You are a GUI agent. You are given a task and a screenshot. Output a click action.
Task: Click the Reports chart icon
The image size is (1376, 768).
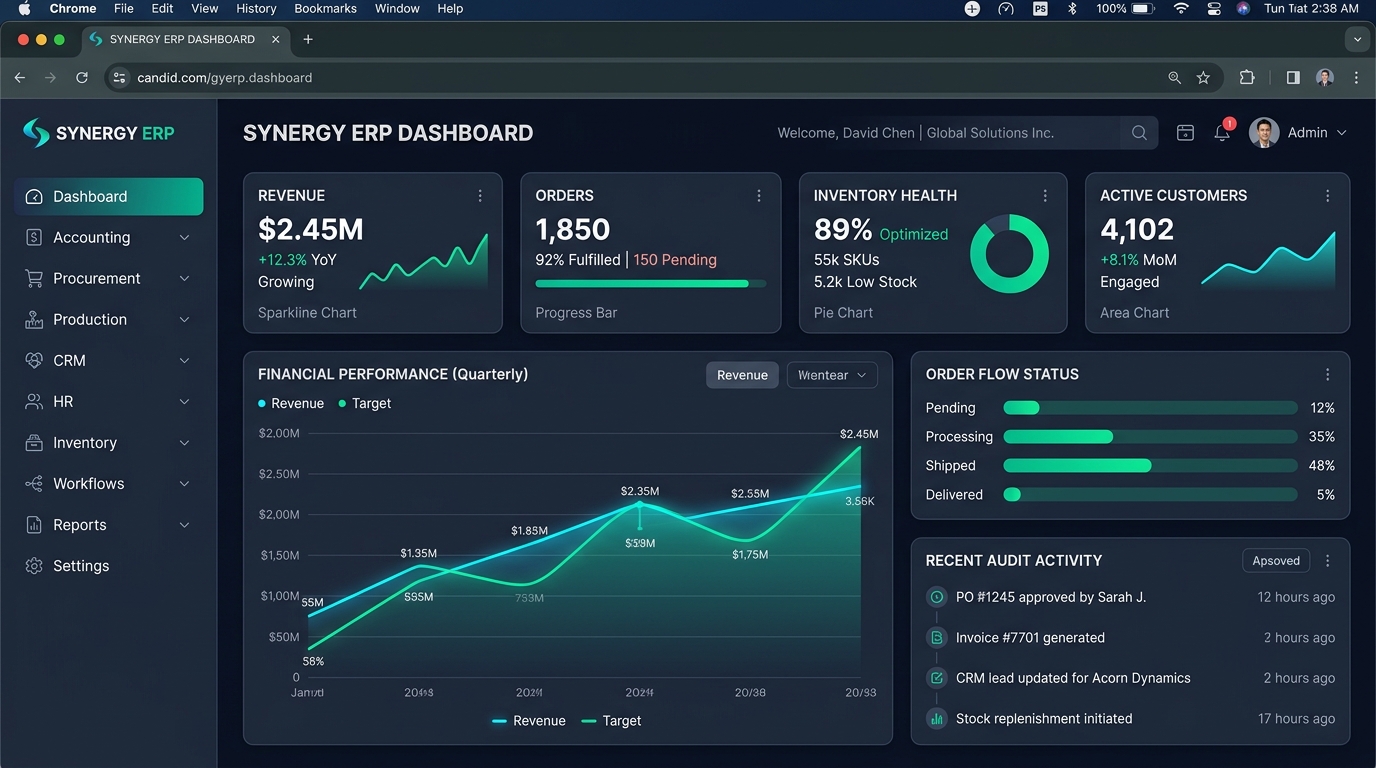[34, 524]
